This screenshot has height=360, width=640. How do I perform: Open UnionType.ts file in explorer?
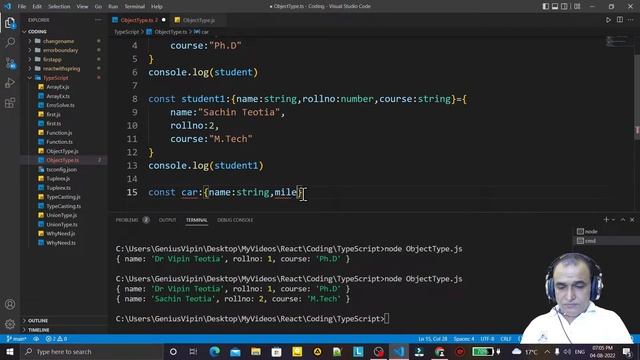[62, 224]
